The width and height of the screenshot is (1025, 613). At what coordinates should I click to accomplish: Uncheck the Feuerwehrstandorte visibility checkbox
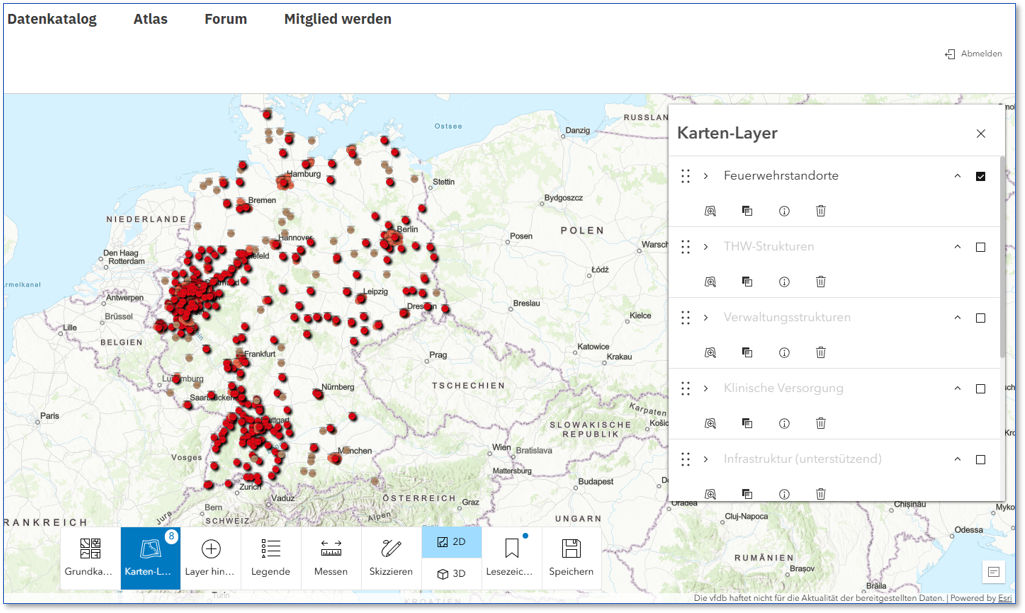point(980,175)
